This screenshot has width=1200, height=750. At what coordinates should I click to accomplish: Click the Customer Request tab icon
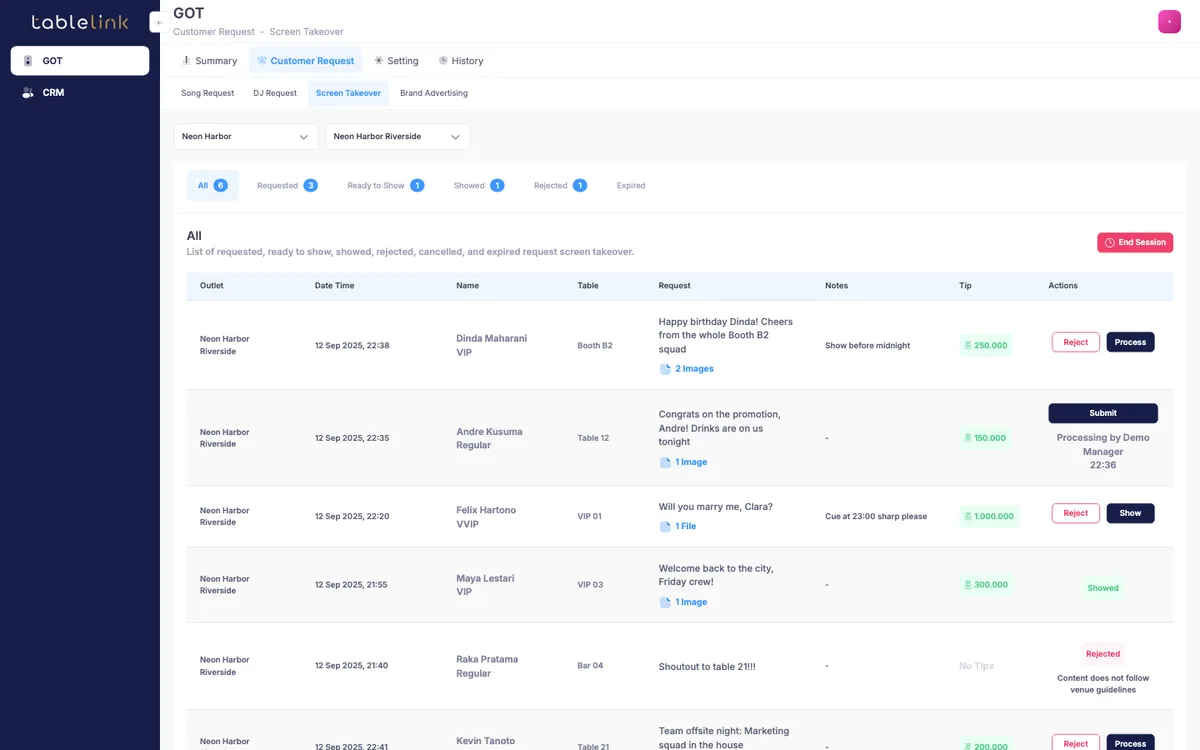click(262, 61)
